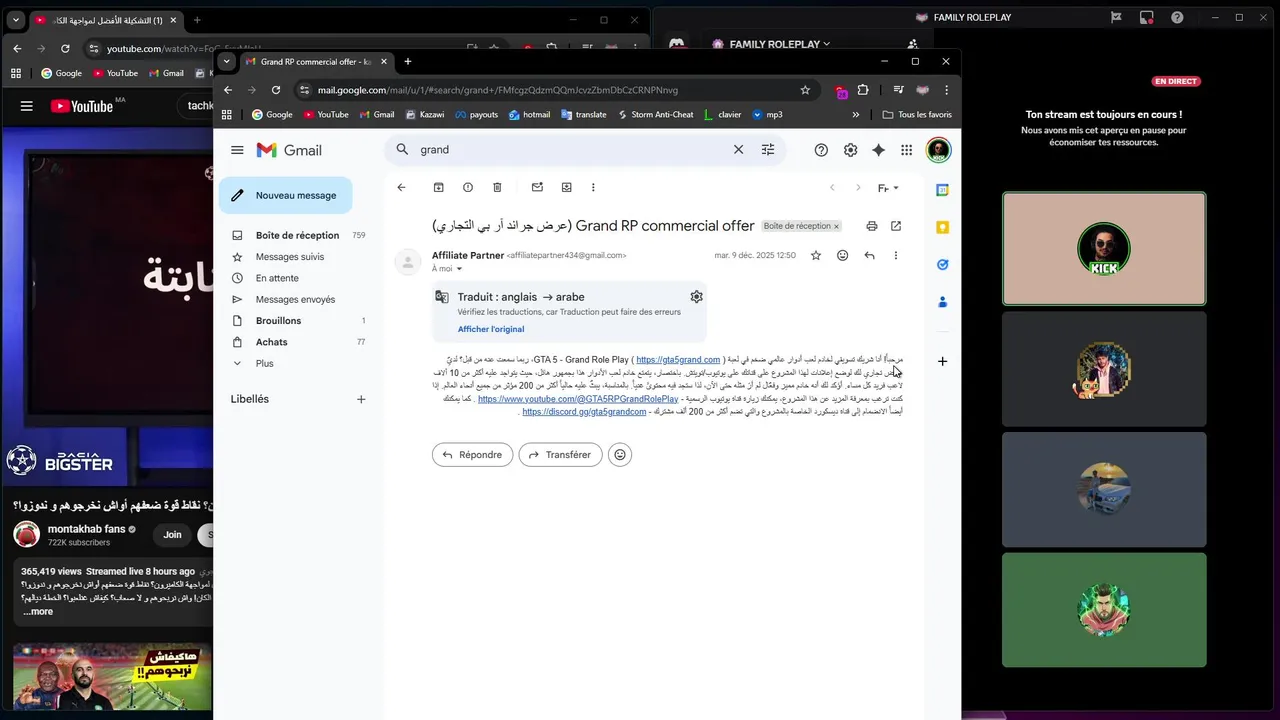Open email in a new window
The image size is (1280, 720).
(x=896, y=226)
